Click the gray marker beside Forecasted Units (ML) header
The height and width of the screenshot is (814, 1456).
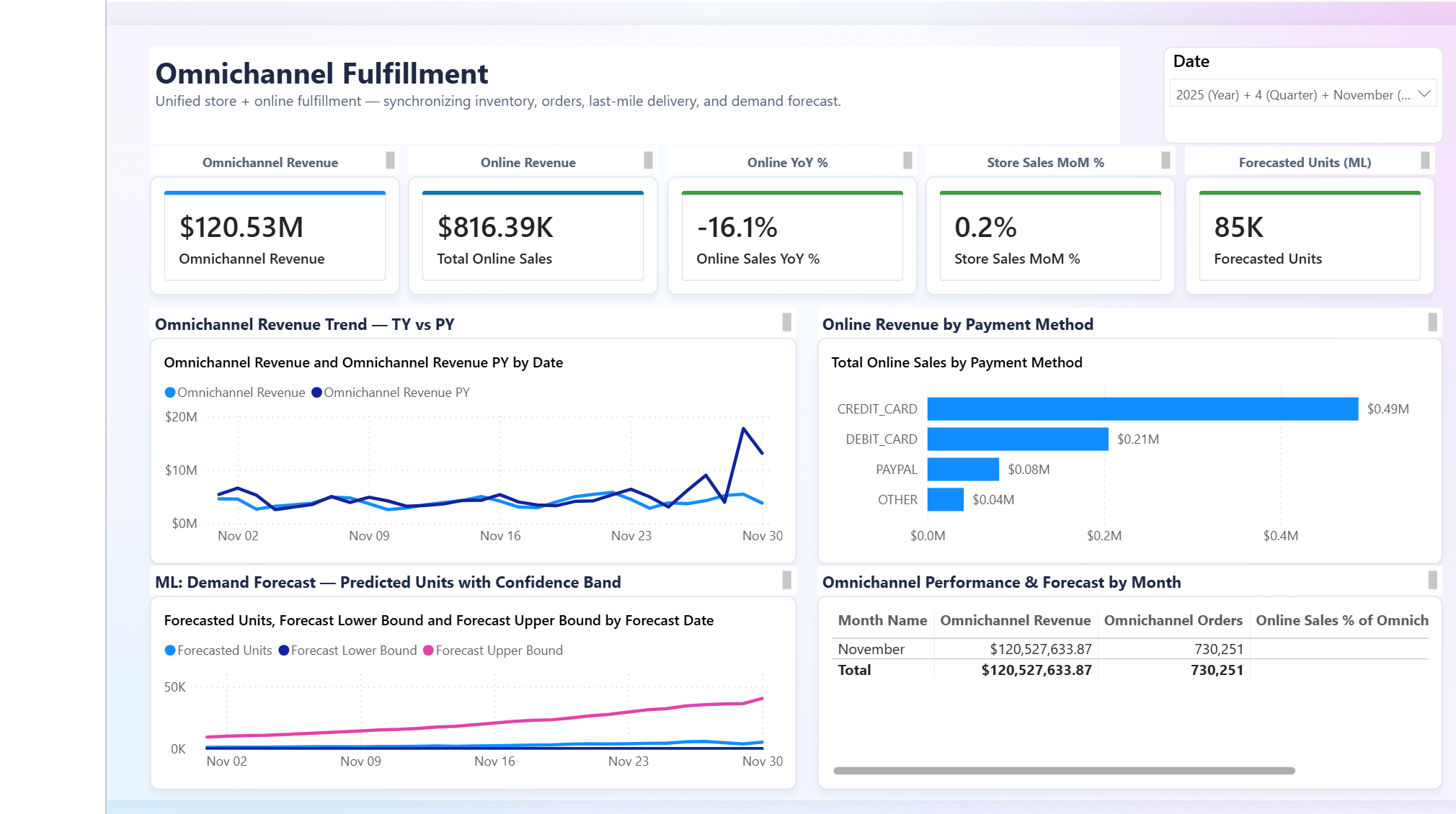[x=1425, y=160]
